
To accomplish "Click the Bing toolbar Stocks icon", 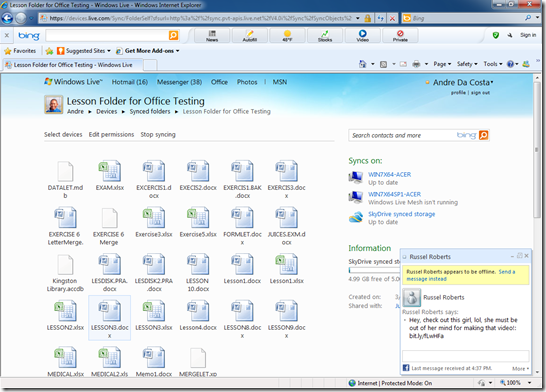I will tap(325, 36).
